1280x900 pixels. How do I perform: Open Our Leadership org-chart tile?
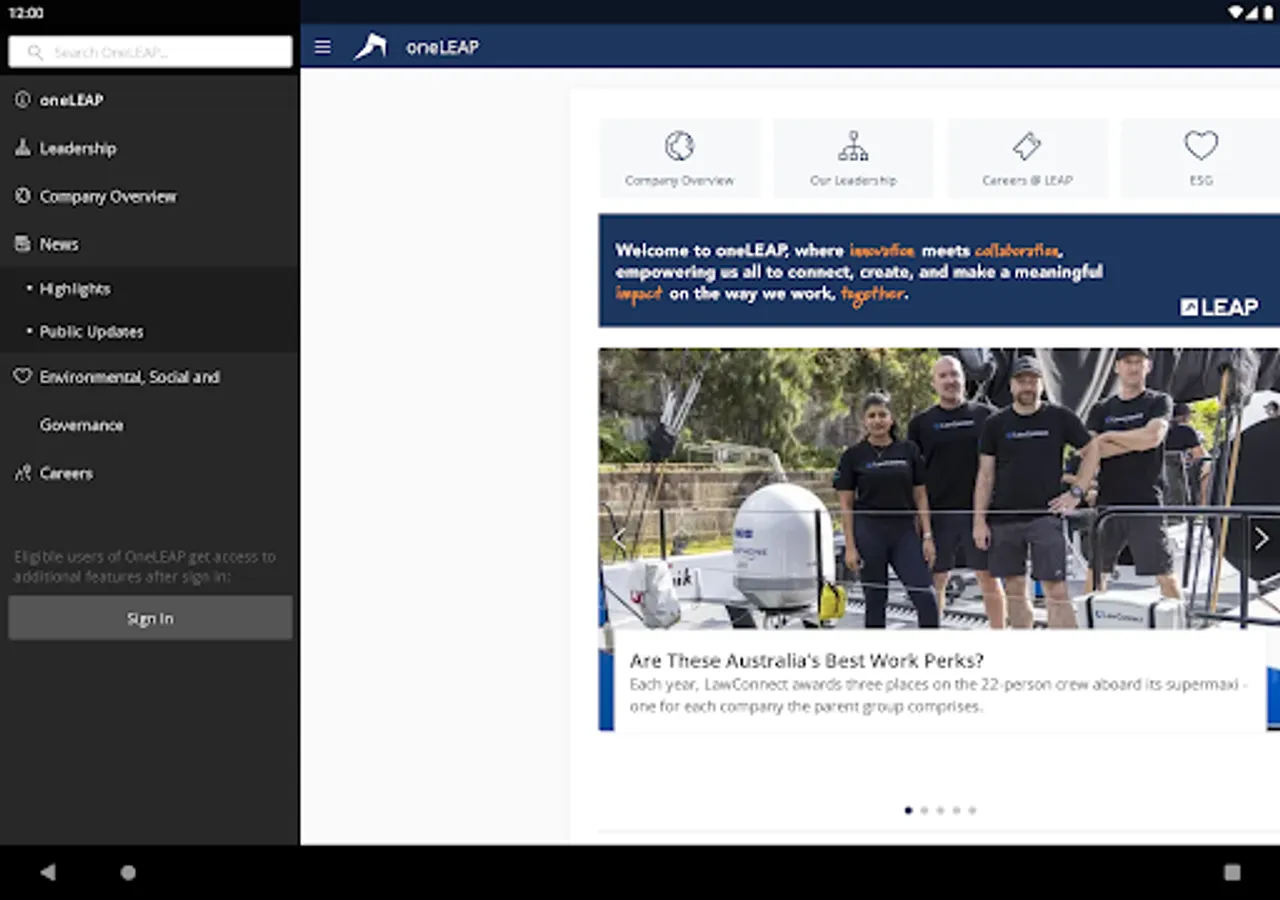pyautogui.click(x=853, y=157)
